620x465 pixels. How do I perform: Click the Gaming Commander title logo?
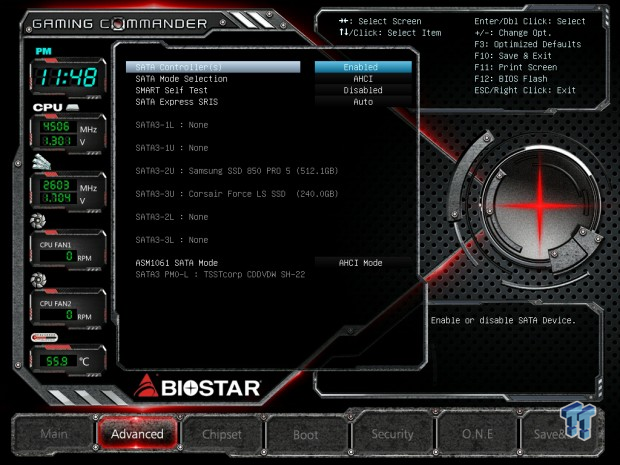click(x=119, y=24)
